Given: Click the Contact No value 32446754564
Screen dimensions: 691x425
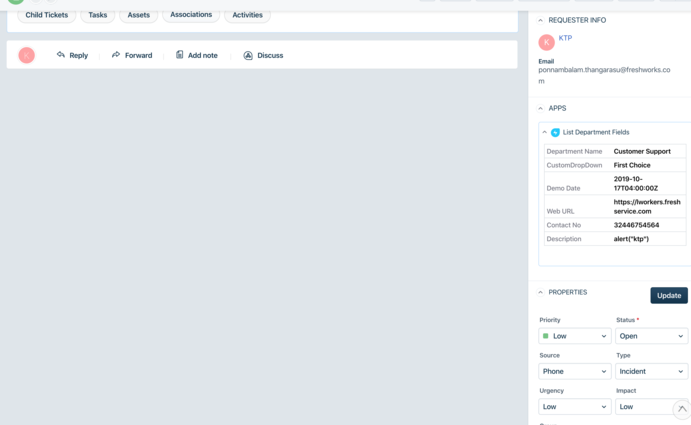Looking at the screenshot, I should pyautogui.click(x=636, y=225).
